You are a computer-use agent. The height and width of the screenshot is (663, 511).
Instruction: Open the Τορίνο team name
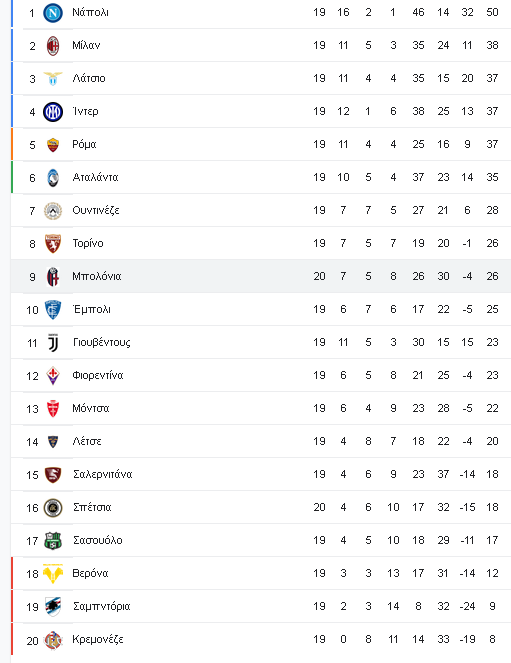[88, 243]
